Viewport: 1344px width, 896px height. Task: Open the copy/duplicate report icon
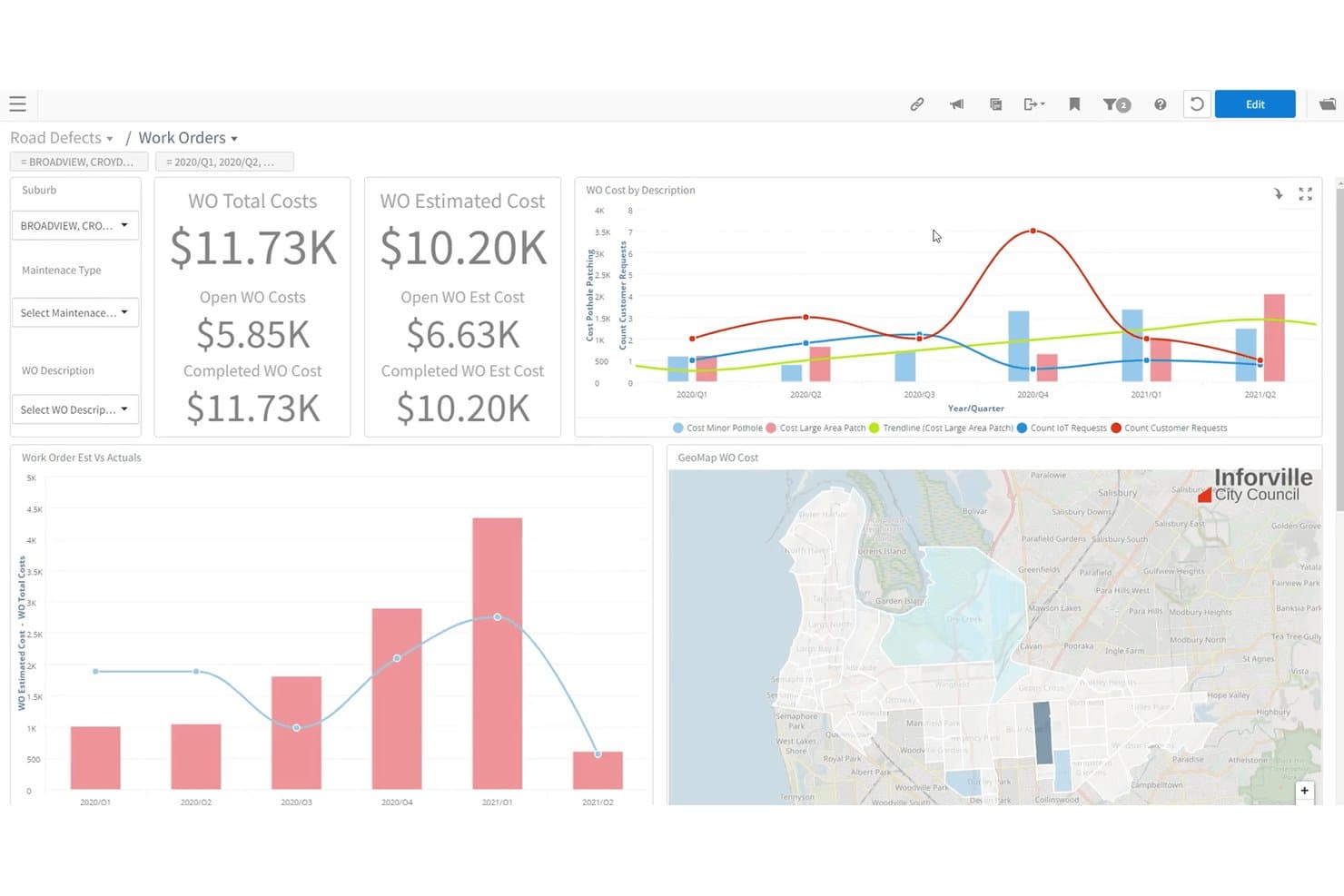[995, 104]
